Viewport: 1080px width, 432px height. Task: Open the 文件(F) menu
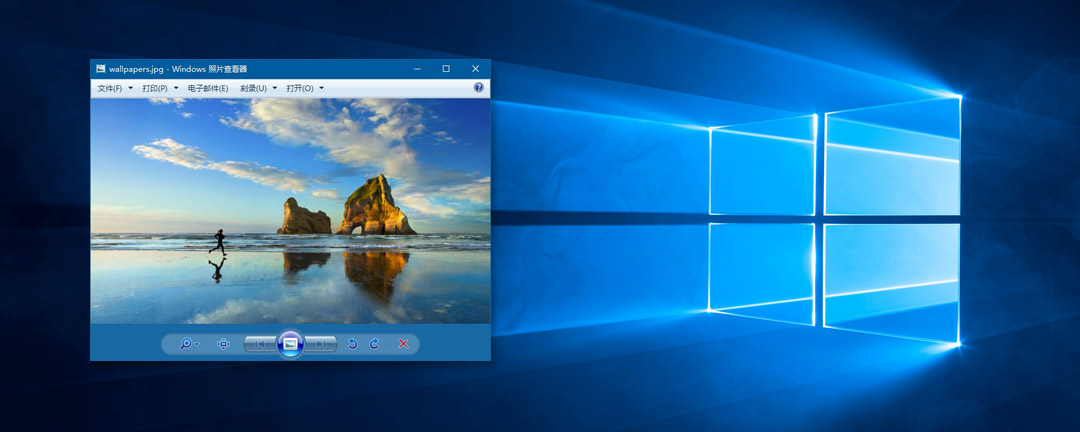point(114,88)
